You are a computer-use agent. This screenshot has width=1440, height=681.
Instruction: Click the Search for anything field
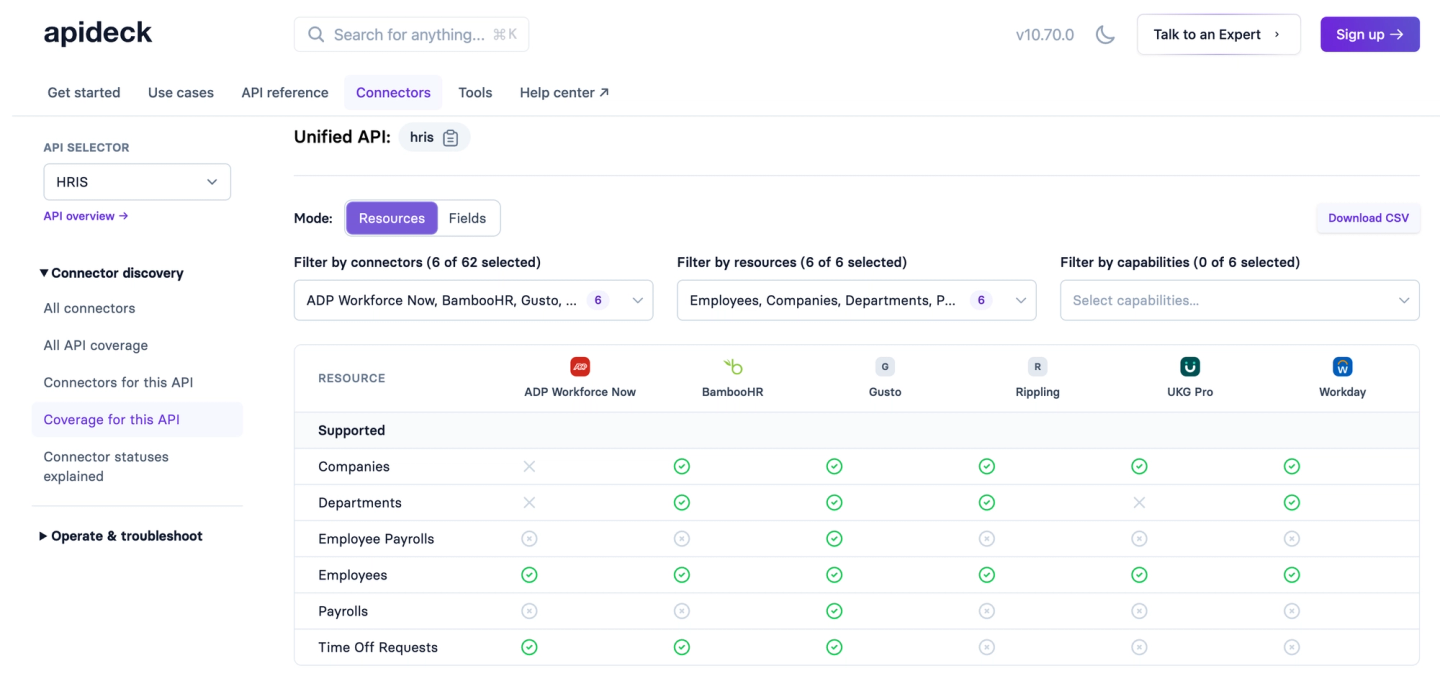[411, 34]
